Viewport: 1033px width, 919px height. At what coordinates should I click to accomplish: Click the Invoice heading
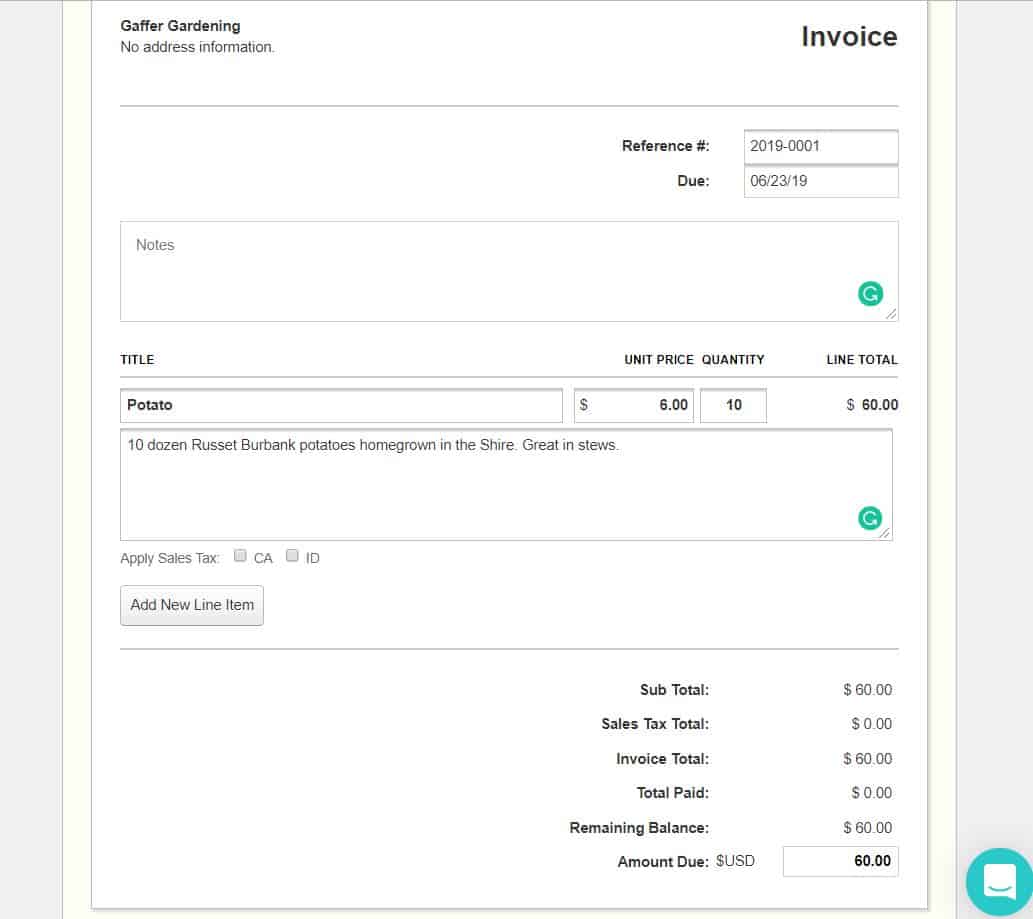tap(849, 37)
